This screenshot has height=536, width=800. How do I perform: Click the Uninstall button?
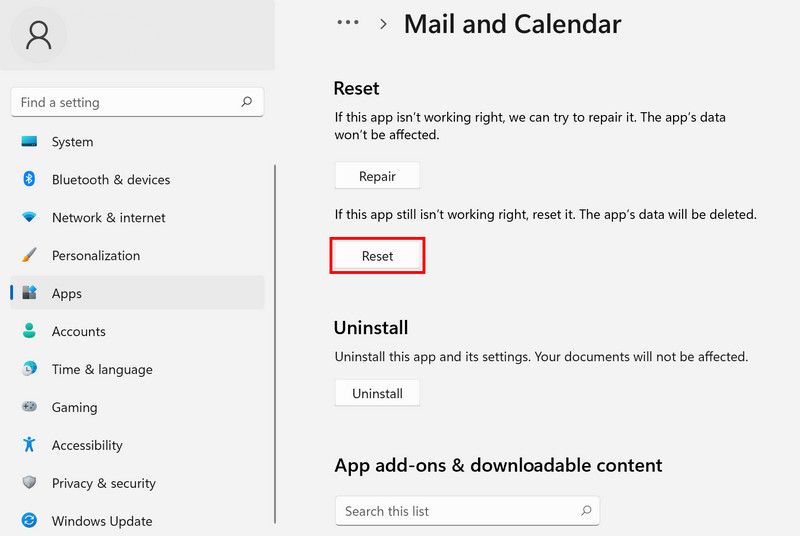(378, 393)
